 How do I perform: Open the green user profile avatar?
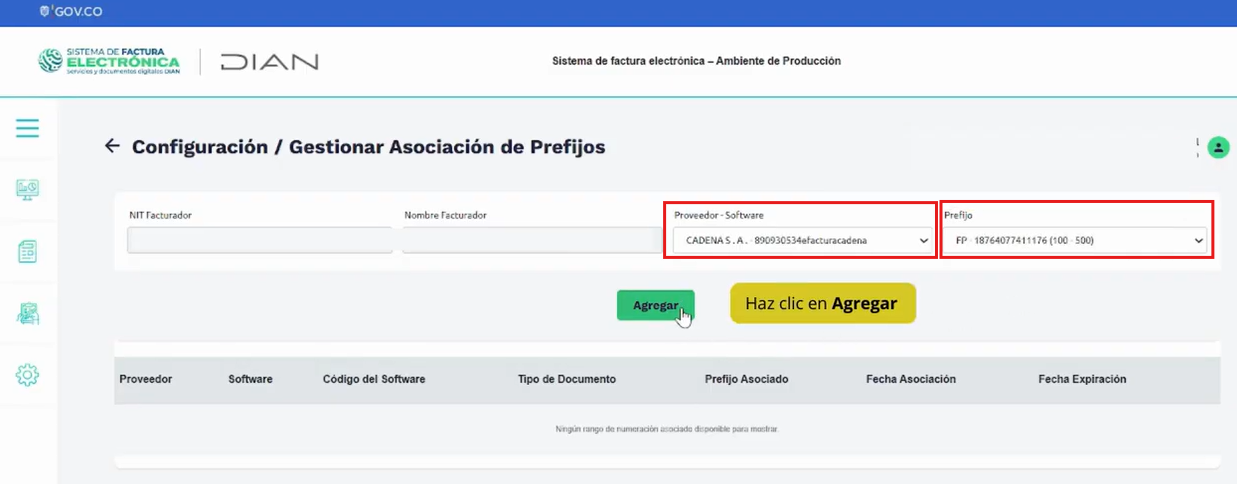click(x=1217, y=147)
